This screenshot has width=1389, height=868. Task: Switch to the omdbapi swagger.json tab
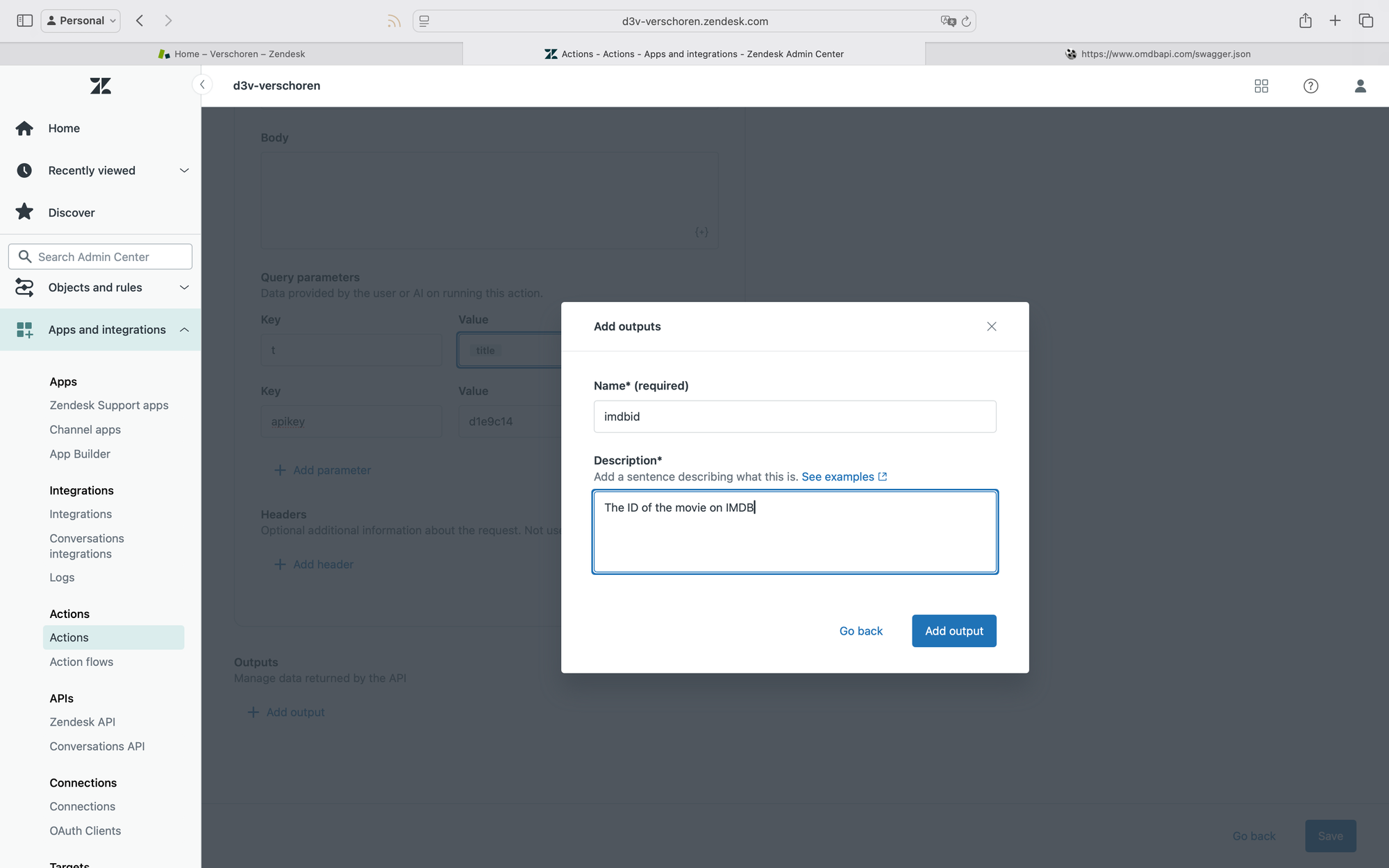[x=1158, y=53]
